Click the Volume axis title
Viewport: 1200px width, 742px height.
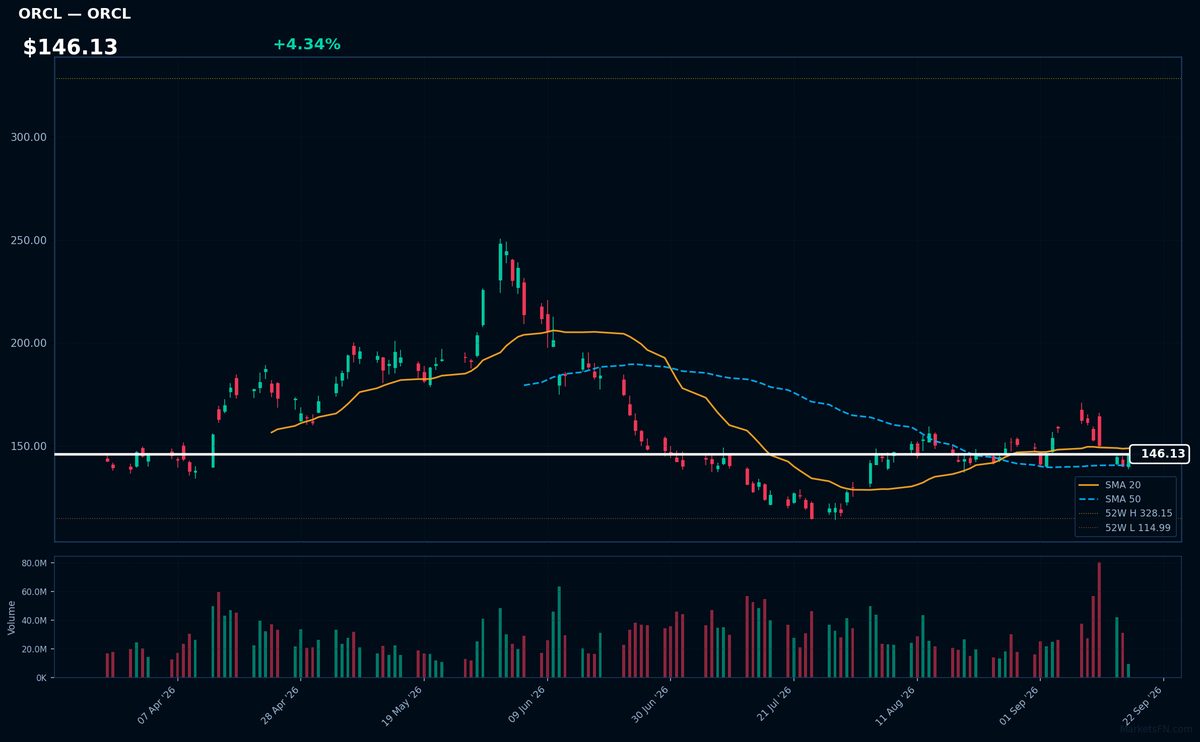click(12, 617)
